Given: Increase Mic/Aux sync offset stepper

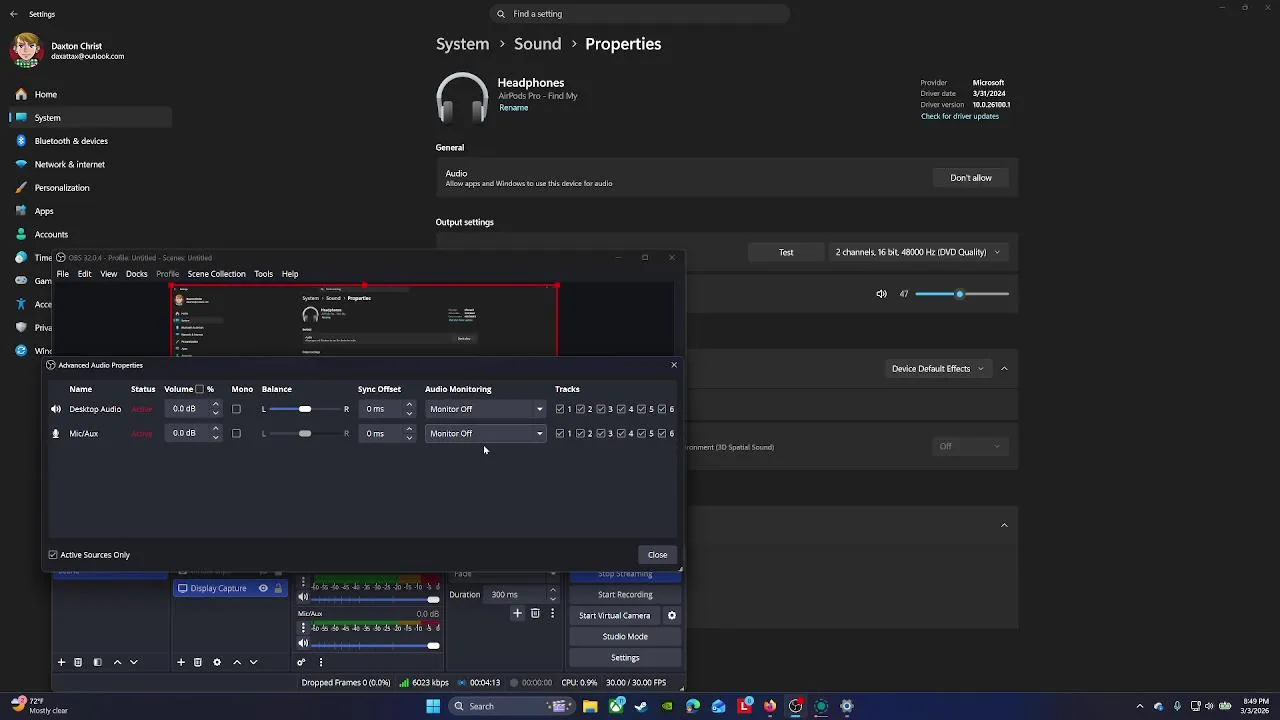Looking at the screenshot, I should pyautogui.click(x=409, y=429).
